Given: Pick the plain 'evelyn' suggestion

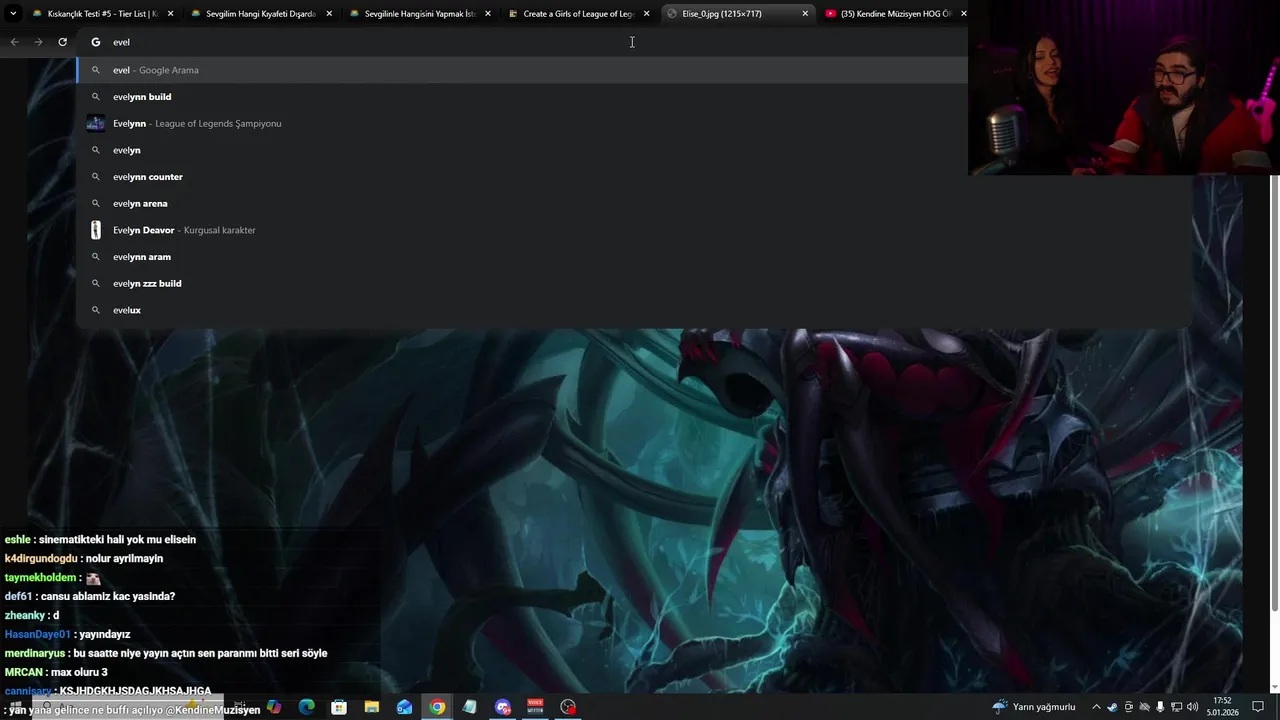Looking at the screenshot, I should click(522, 150).
